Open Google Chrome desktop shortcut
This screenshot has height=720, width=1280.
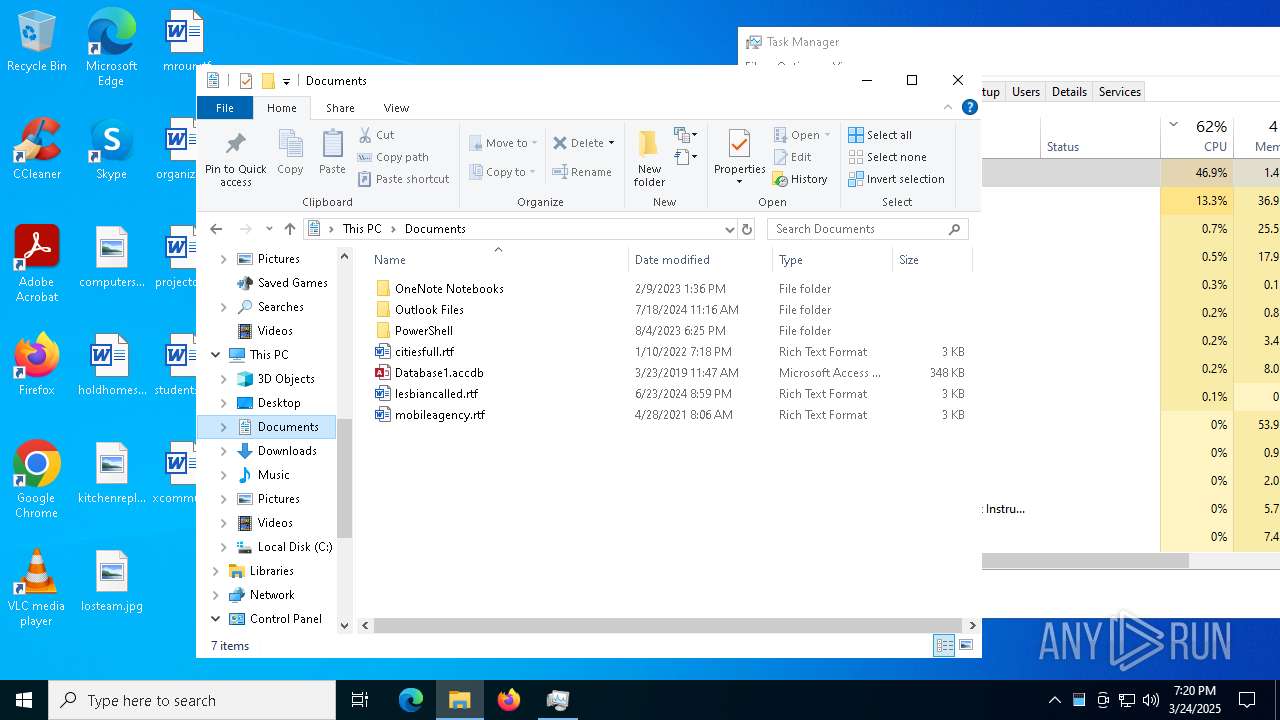pos(37,480)
